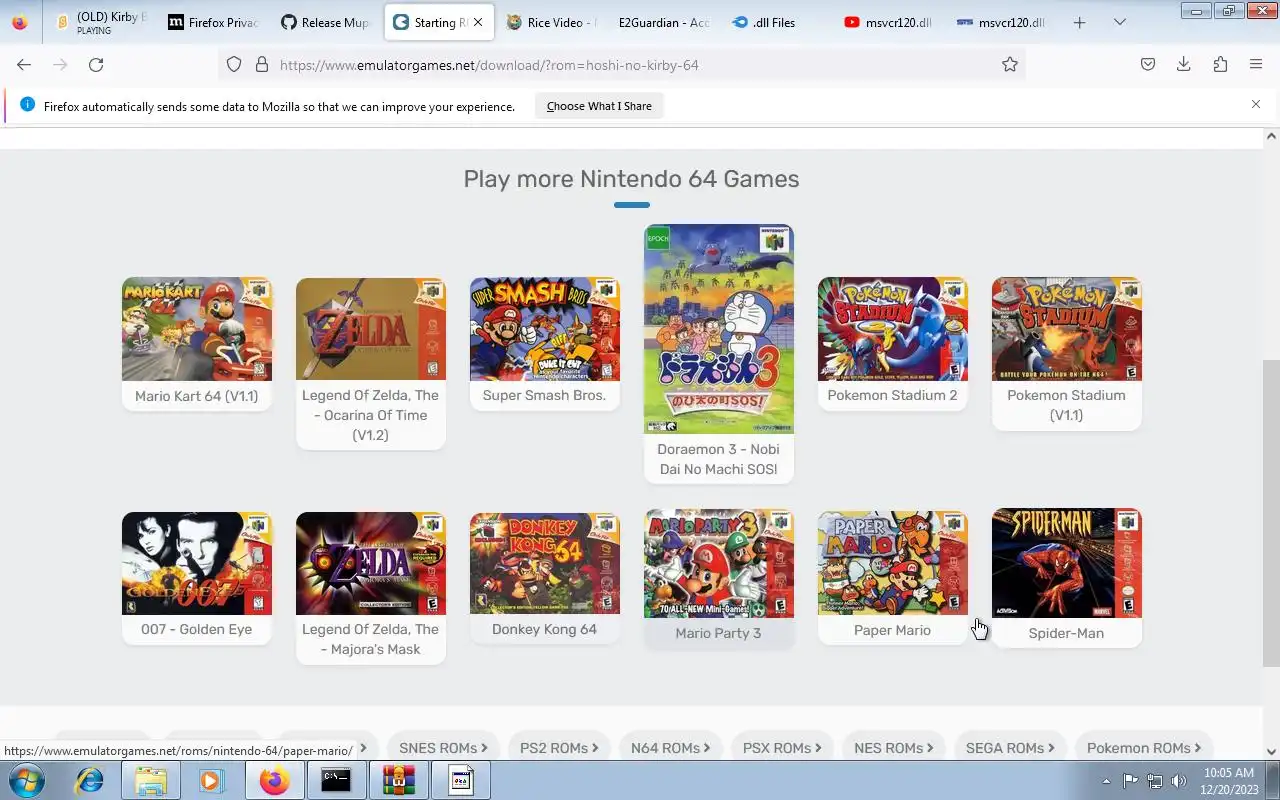Reload the current page
1280x800 pixels.
pyautogui.click(x=96, y=64)
